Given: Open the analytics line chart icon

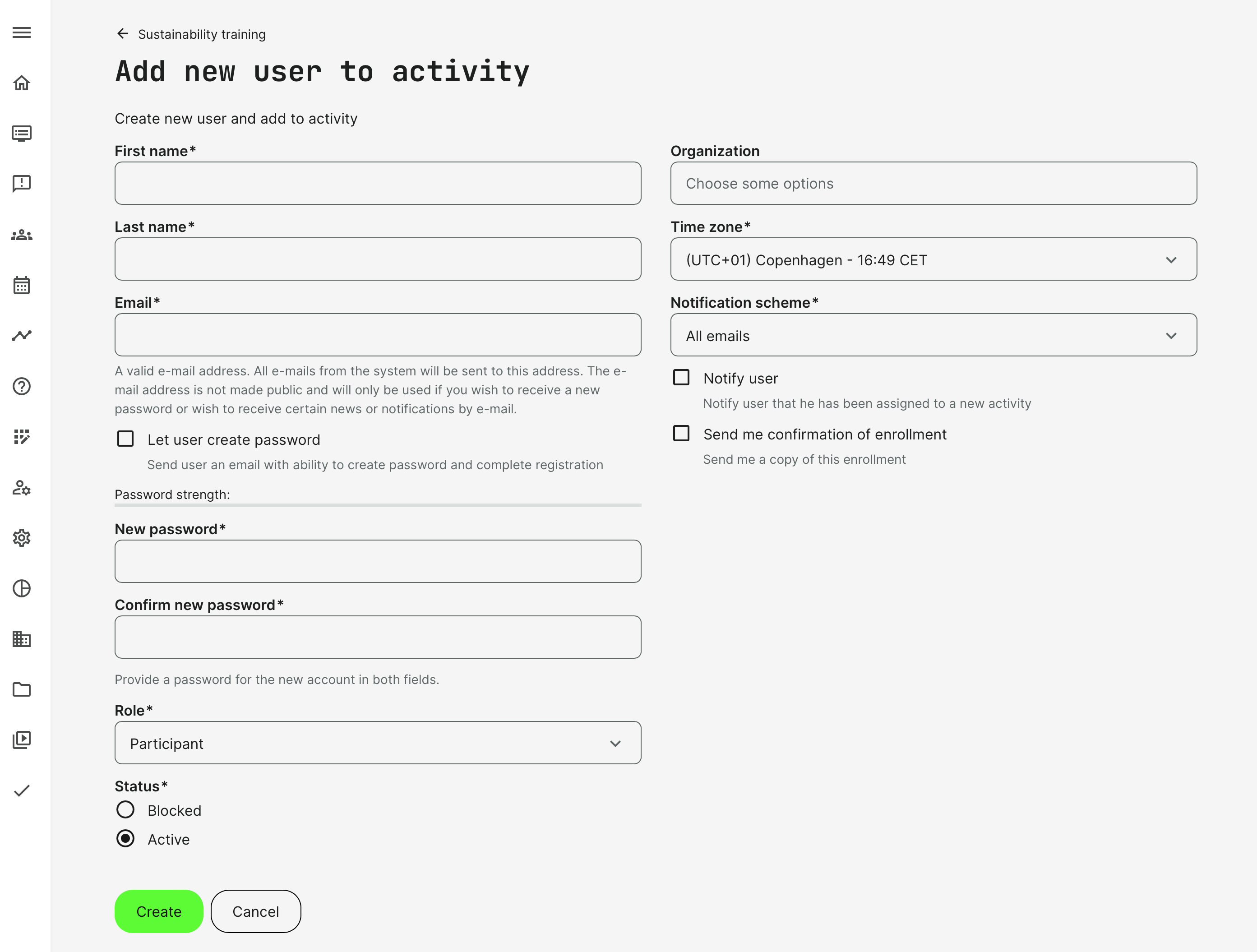Looking at the screenshot, I should 22,335.
